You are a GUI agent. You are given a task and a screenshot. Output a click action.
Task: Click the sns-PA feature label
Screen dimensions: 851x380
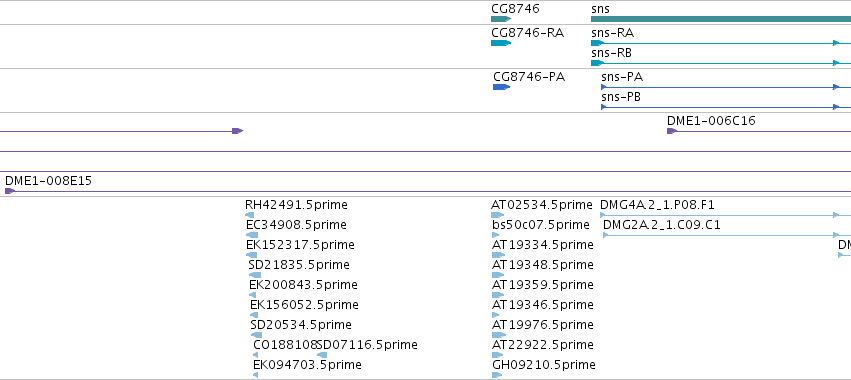[622, 77]
